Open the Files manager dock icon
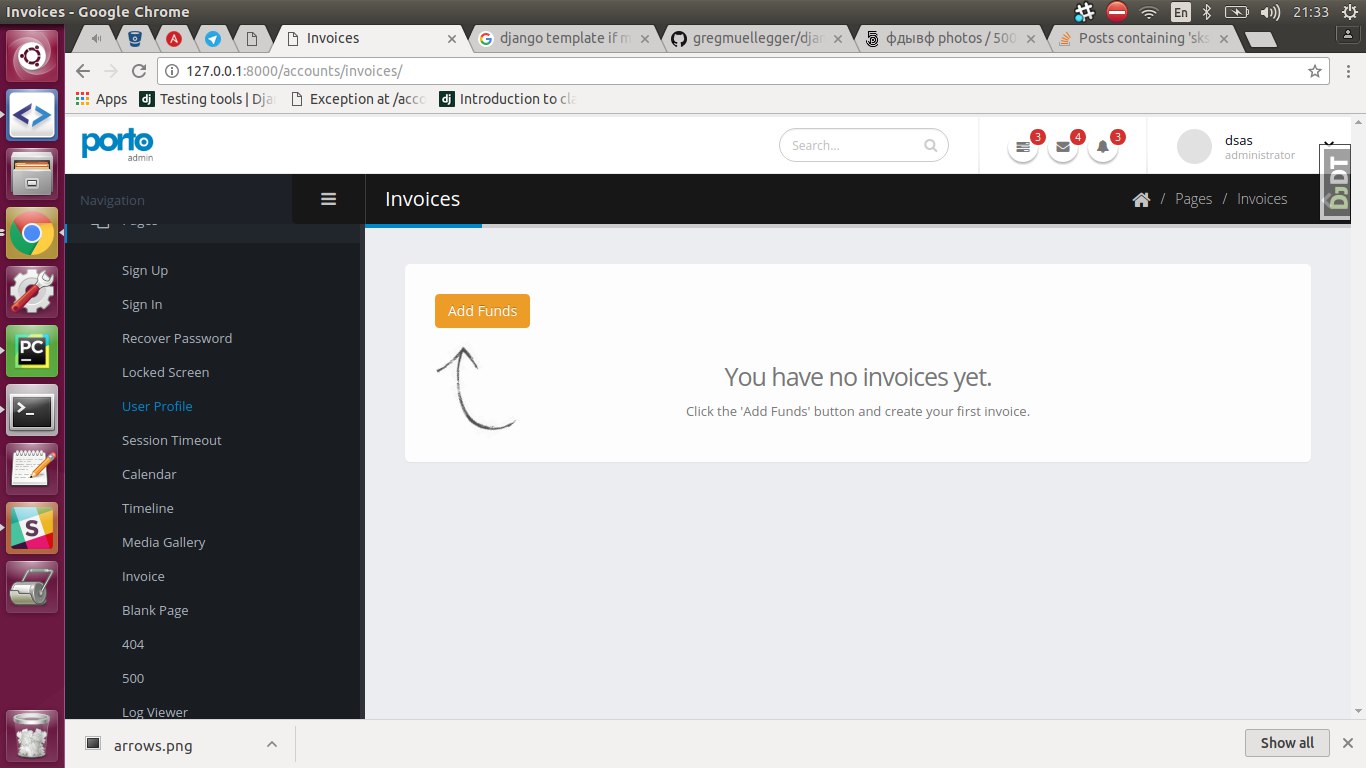This screenshot has width=1366, height=768. pos(32,174)
